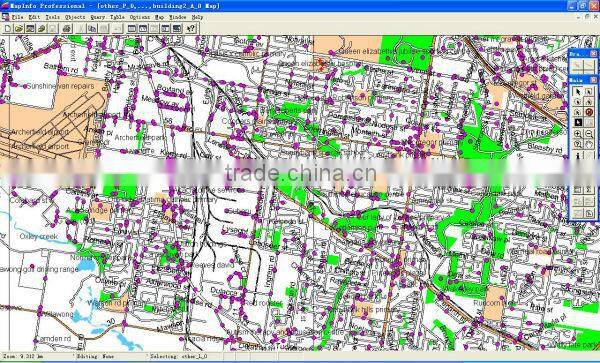The image size is (600, 363).
Task: Click the black Invert Selection icon
Action: click(x=578, y=123)
